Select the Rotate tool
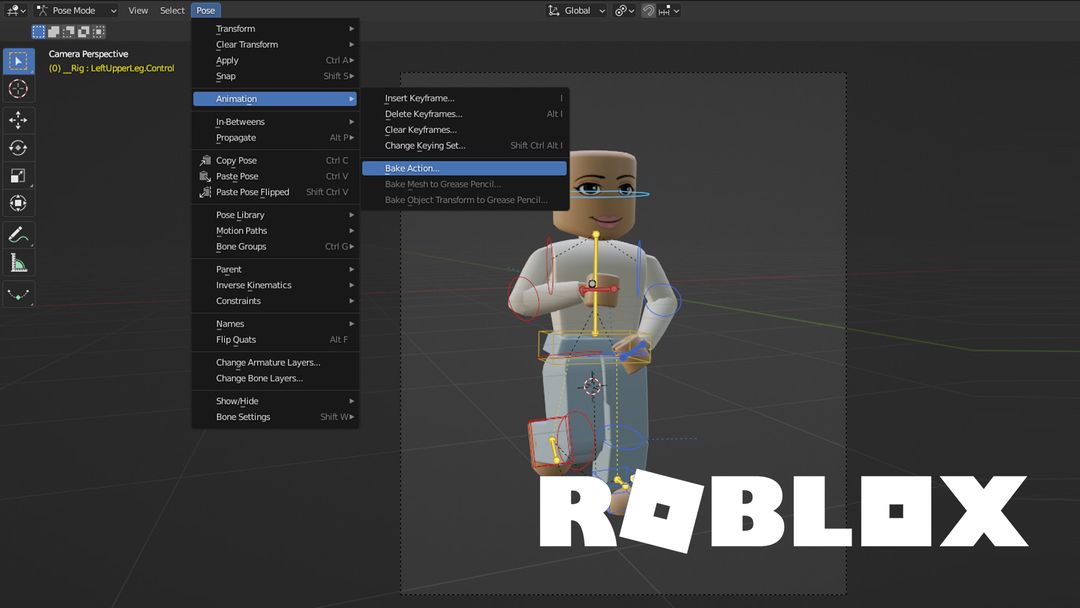This screenshot has height=608, width=1080. tap(17, 147)
